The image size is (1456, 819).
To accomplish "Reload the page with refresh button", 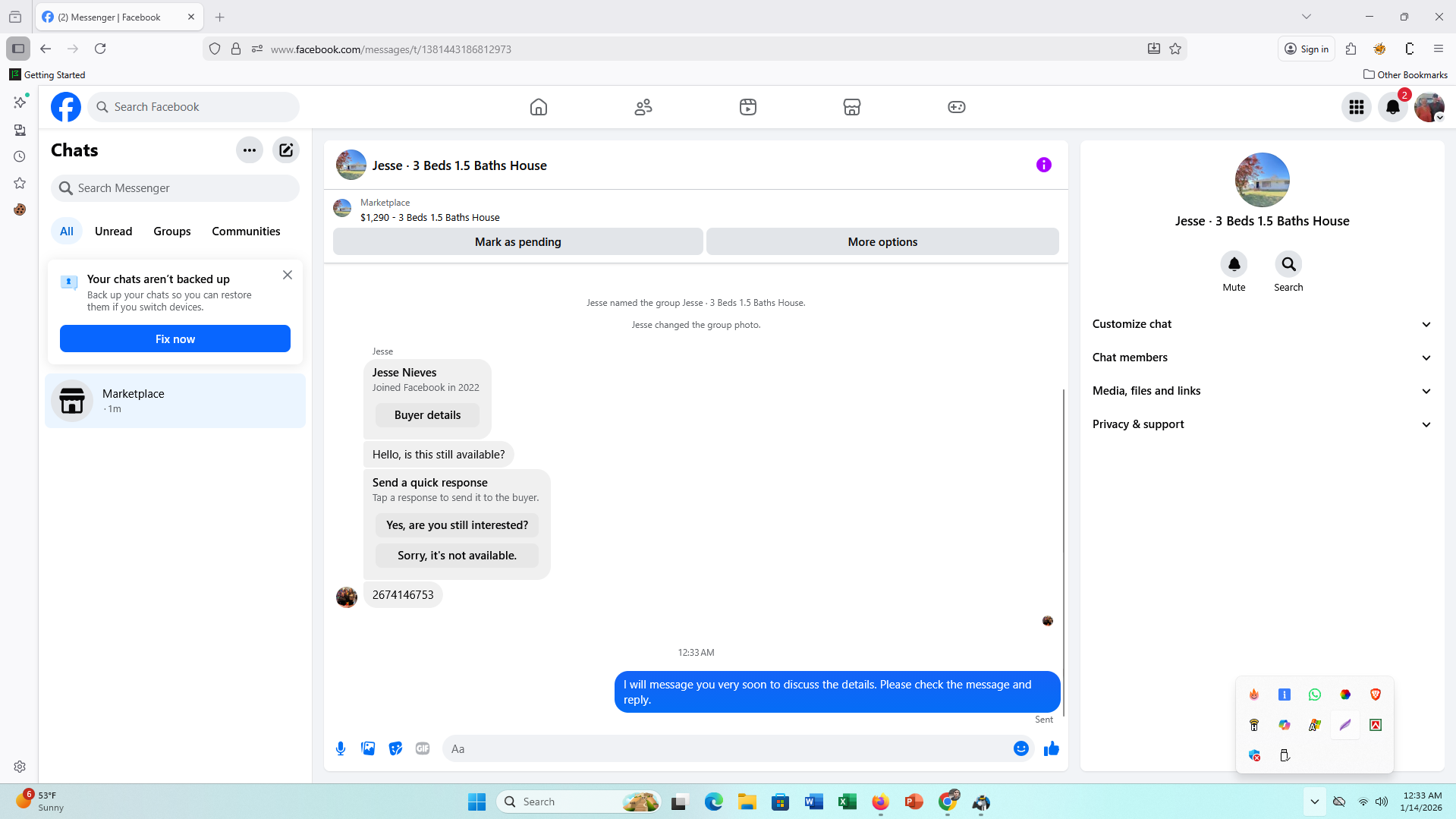I will 100,49.
